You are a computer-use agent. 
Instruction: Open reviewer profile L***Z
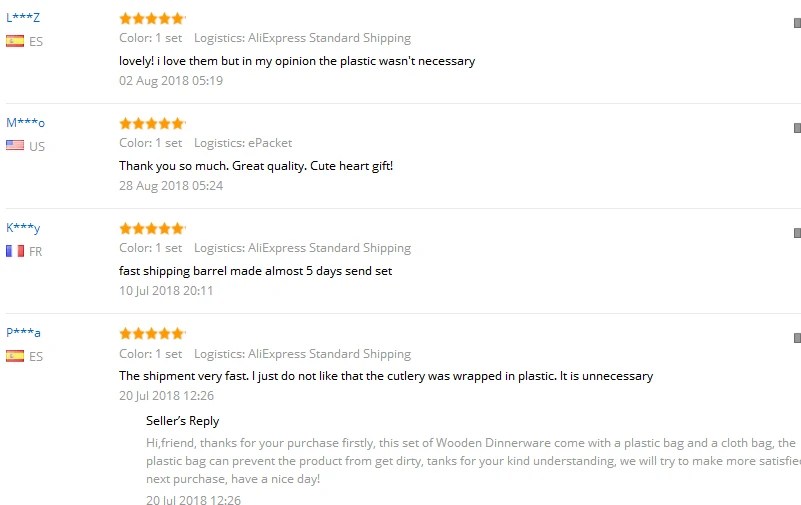tap(23, 17)
